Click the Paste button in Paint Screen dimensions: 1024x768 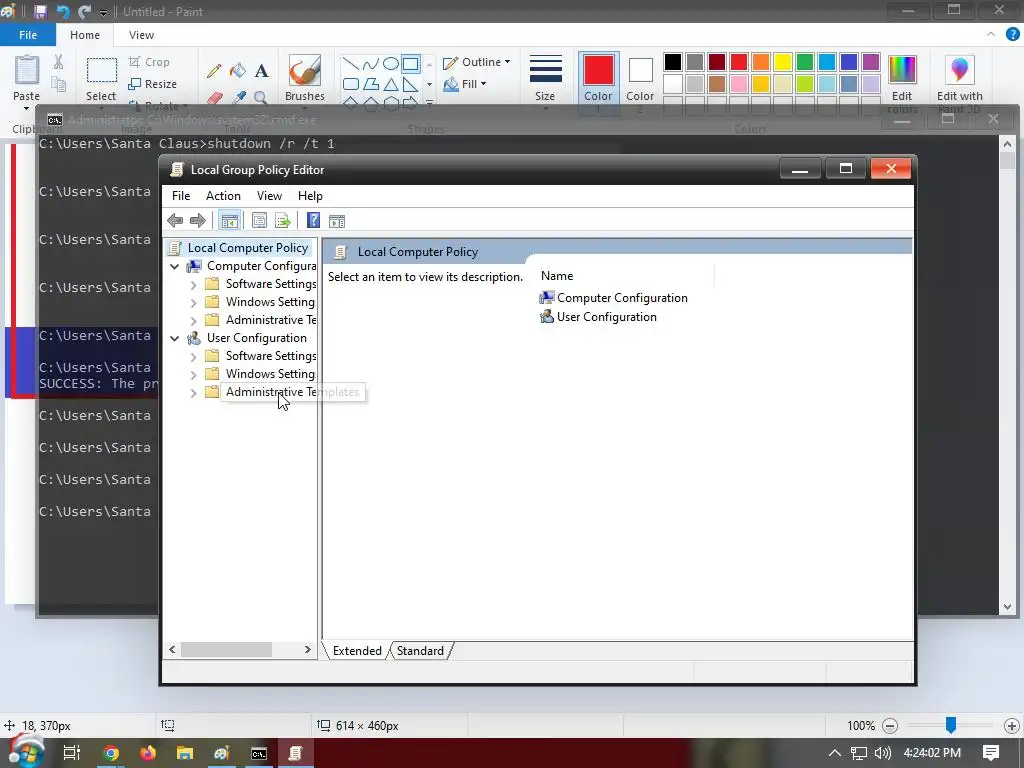(27, 78)
